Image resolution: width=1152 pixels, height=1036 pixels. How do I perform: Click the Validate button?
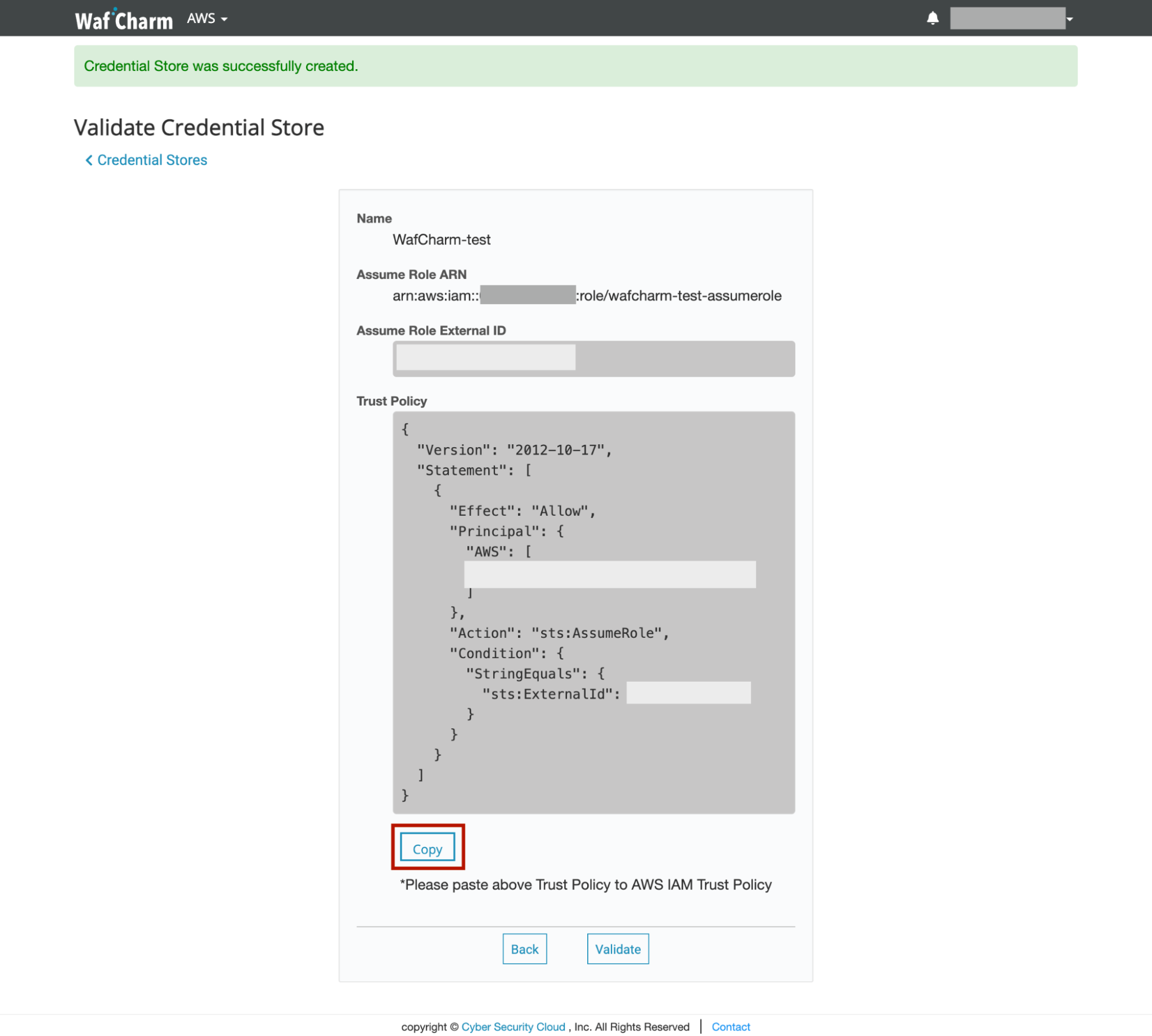click(618, 948)
